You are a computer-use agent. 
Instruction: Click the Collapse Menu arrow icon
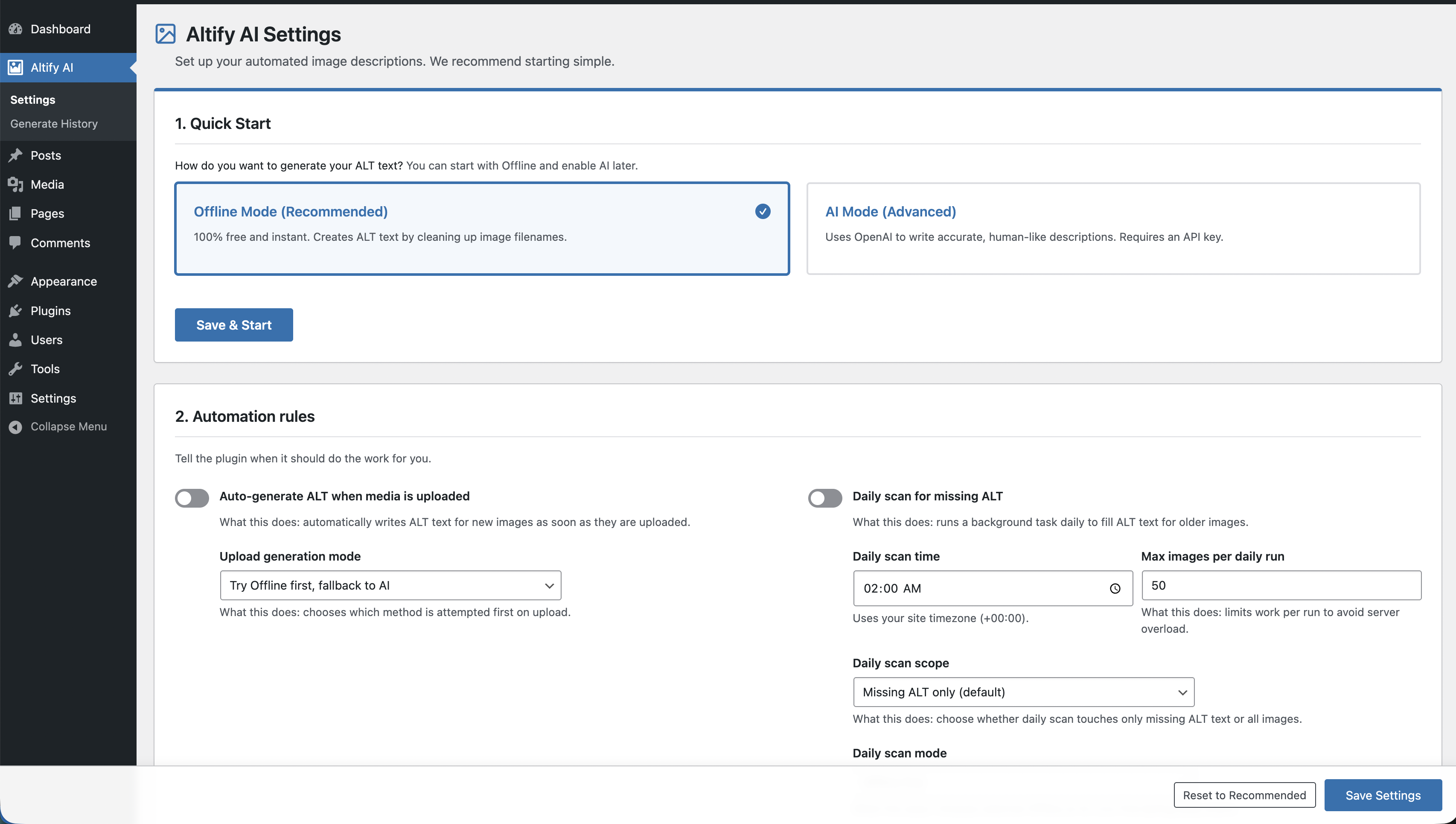[15, 427]
